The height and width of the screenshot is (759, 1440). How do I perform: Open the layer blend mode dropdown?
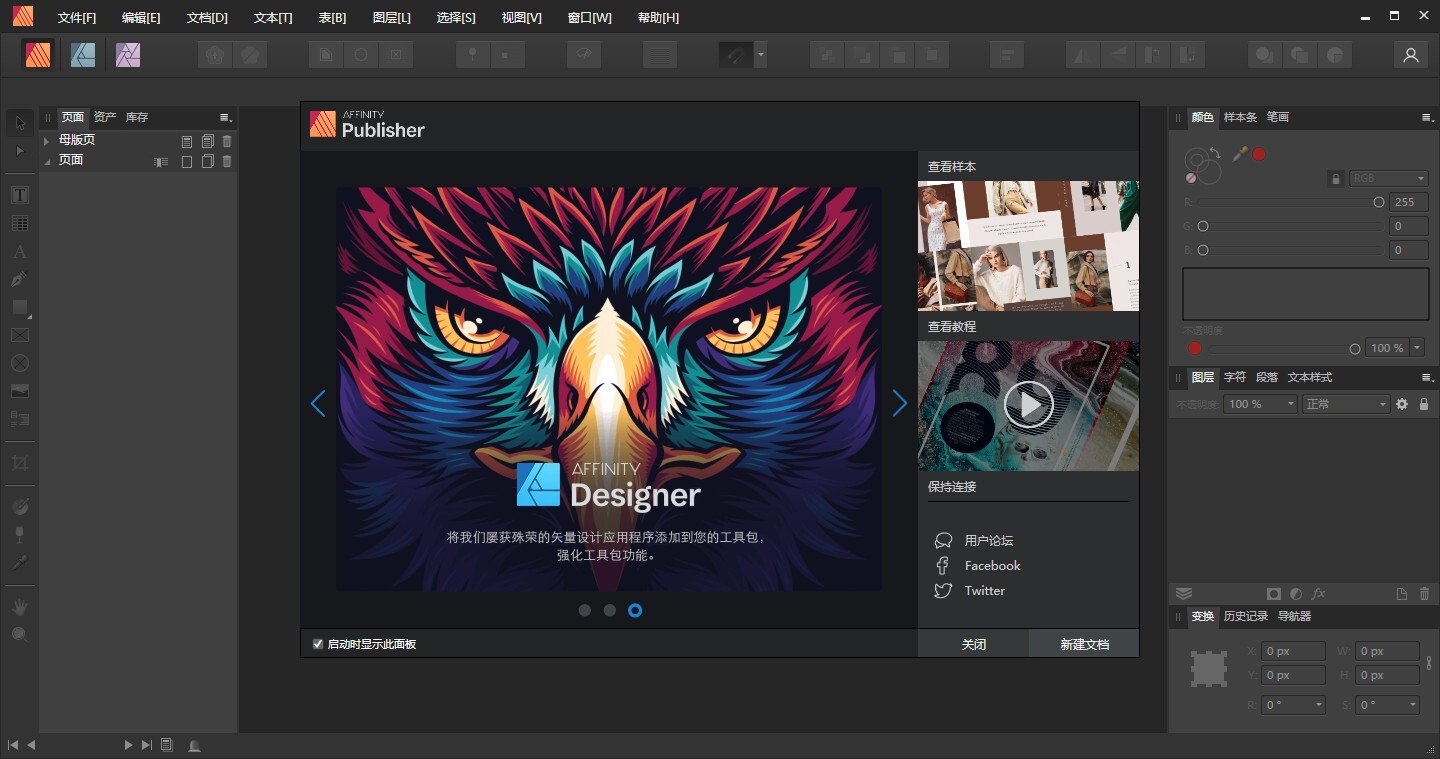pyautogui.click(x=1346, y=404)
